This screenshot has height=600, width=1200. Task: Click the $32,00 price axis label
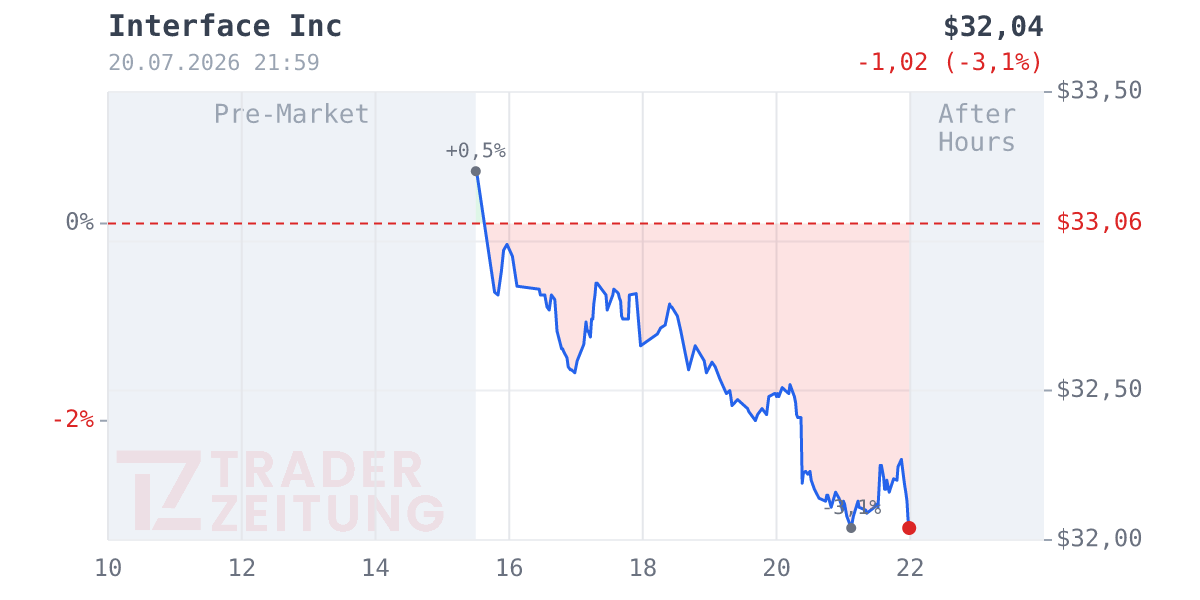pos(1099,539)
